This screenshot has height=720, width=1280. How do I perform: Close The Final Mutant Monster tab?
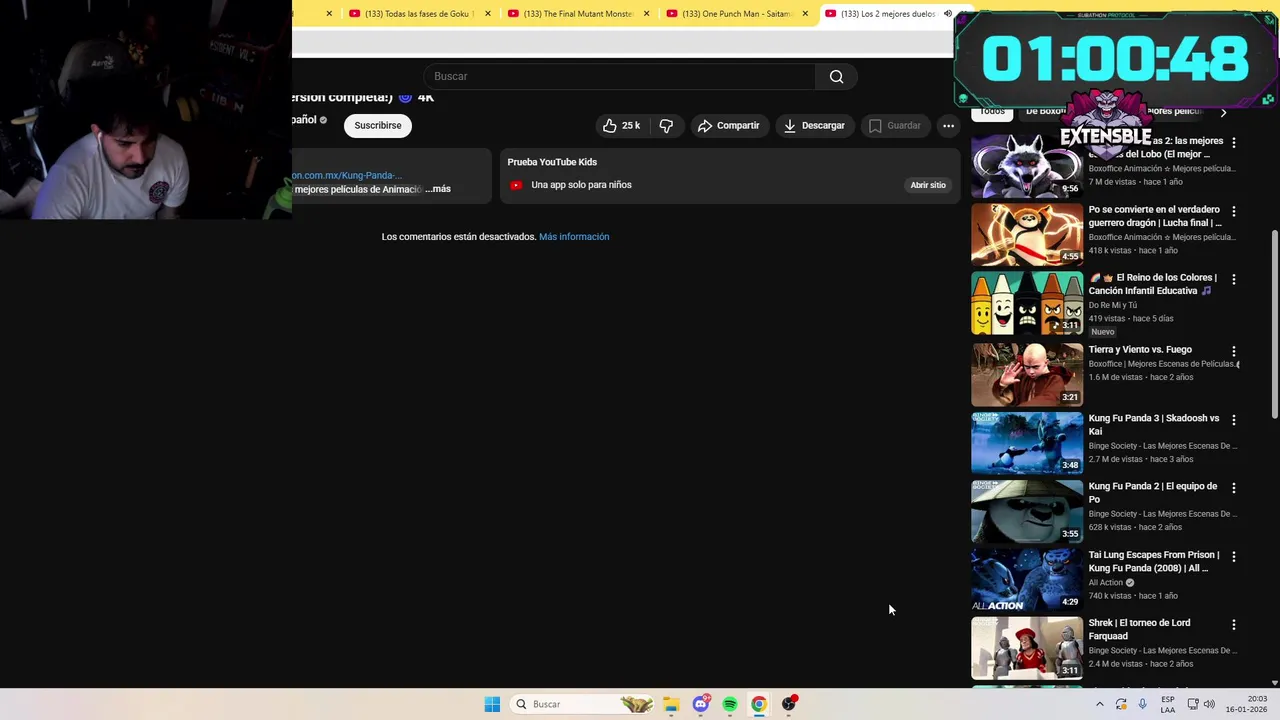click(646, 14)
